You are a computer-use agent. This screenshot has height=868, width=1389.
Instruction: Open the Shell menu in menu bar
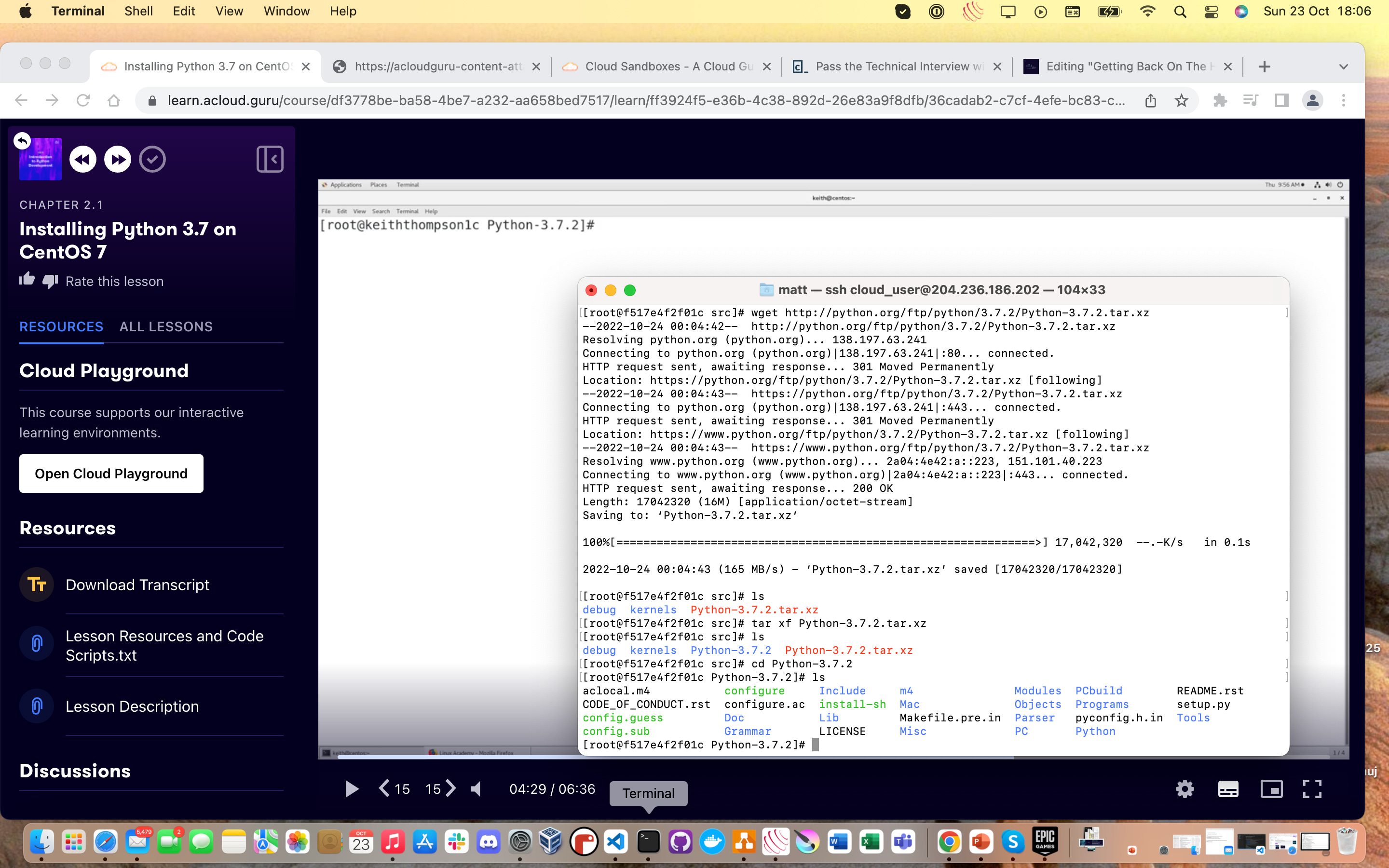(138, 11)
